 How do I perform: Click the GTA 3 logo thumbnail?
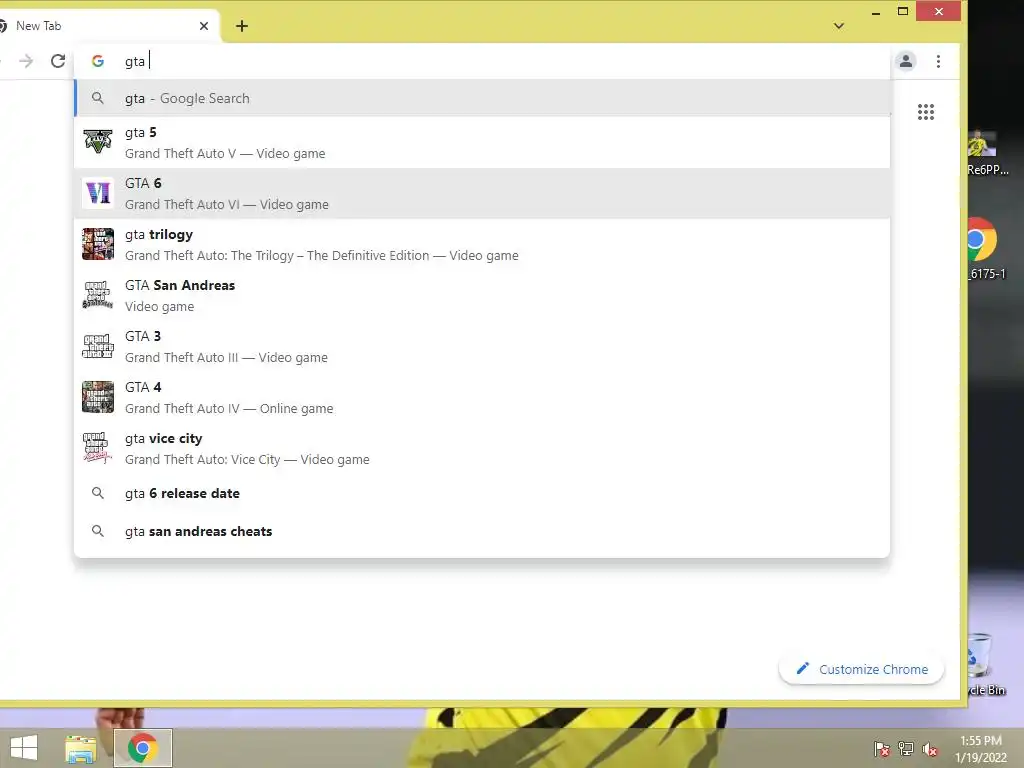98,345
